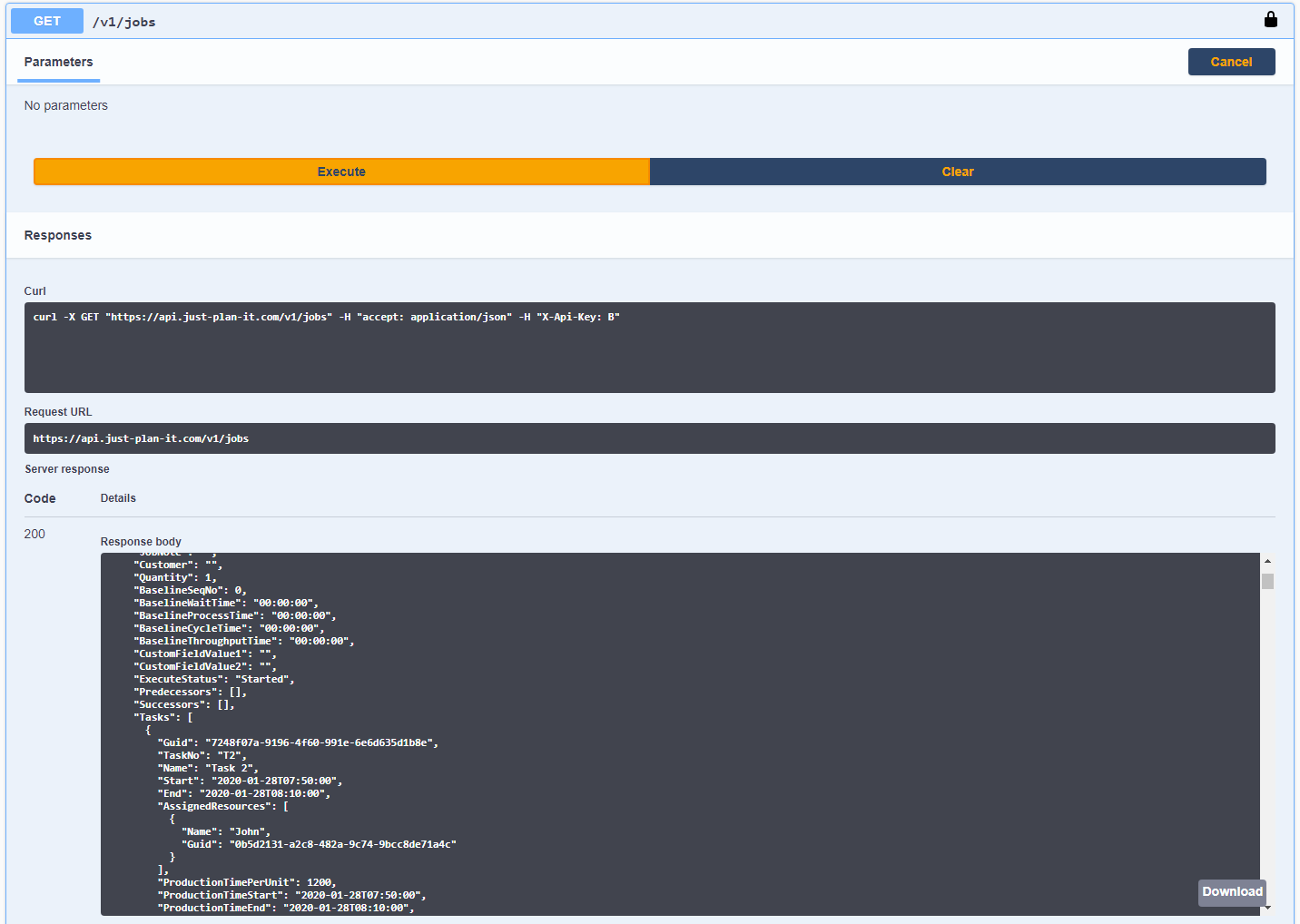Click the "Customer": "" line

click(178, 565)
